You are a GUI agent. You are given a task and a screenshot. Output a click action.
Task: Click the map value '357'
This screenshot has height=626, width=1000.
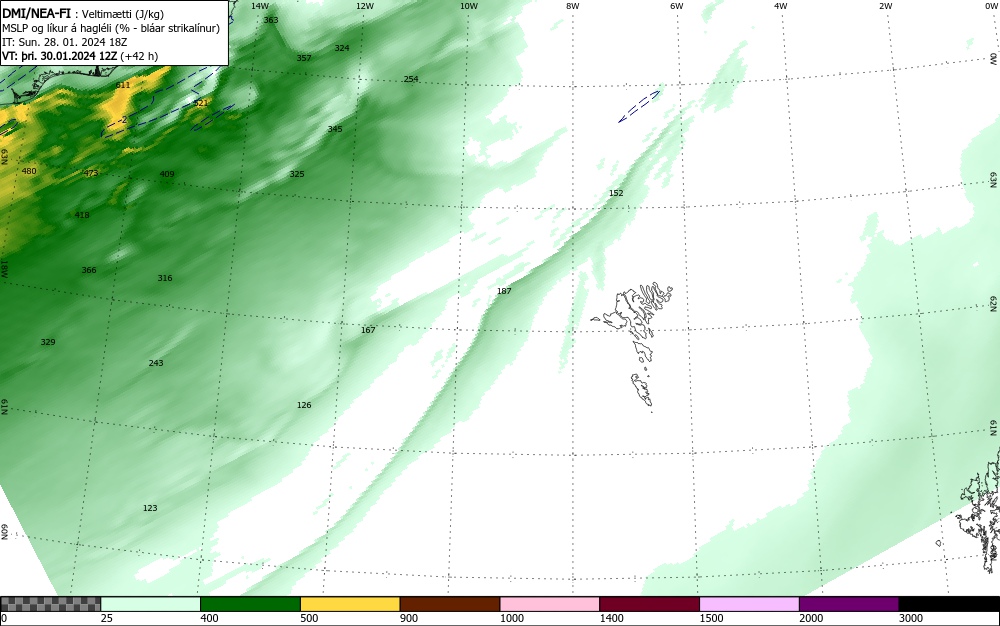304,58
